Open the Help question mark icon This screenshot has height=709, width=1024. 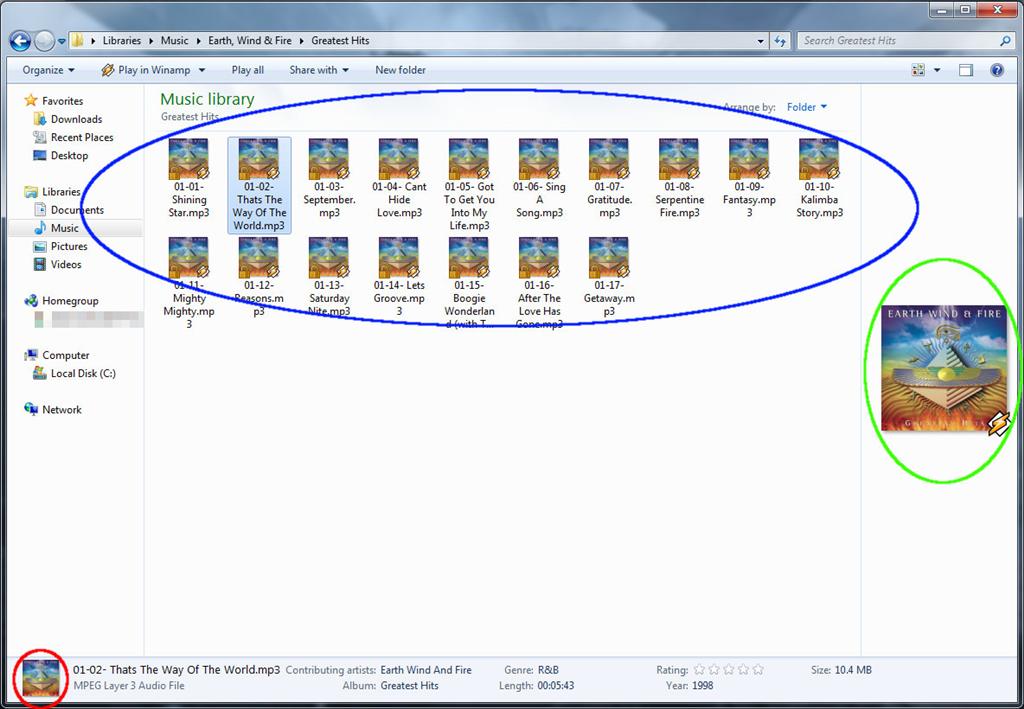(x=997, y=70)
